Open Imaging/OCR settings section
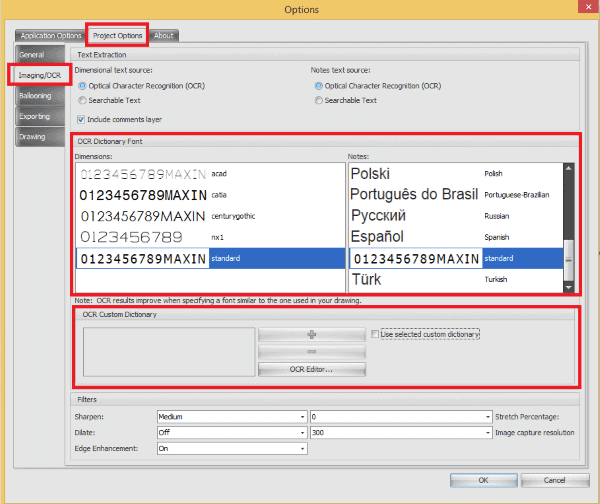The width and height of the screenshot is (600, 504). pyautogui.click(x=40, y=75)
